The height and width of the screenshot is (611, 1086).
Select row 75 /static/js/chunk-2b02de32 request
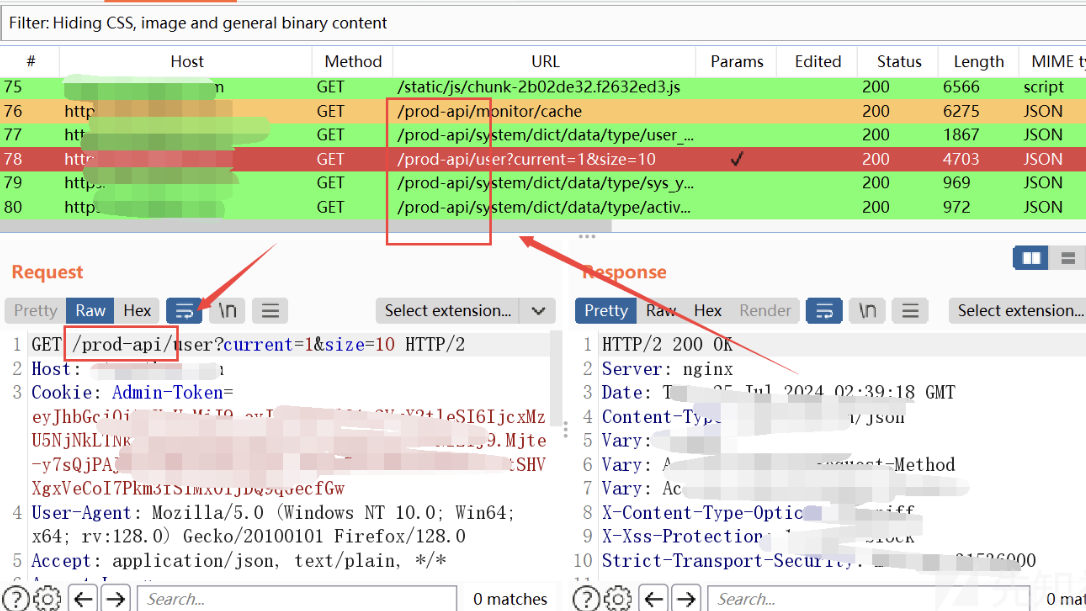point(543,87)
